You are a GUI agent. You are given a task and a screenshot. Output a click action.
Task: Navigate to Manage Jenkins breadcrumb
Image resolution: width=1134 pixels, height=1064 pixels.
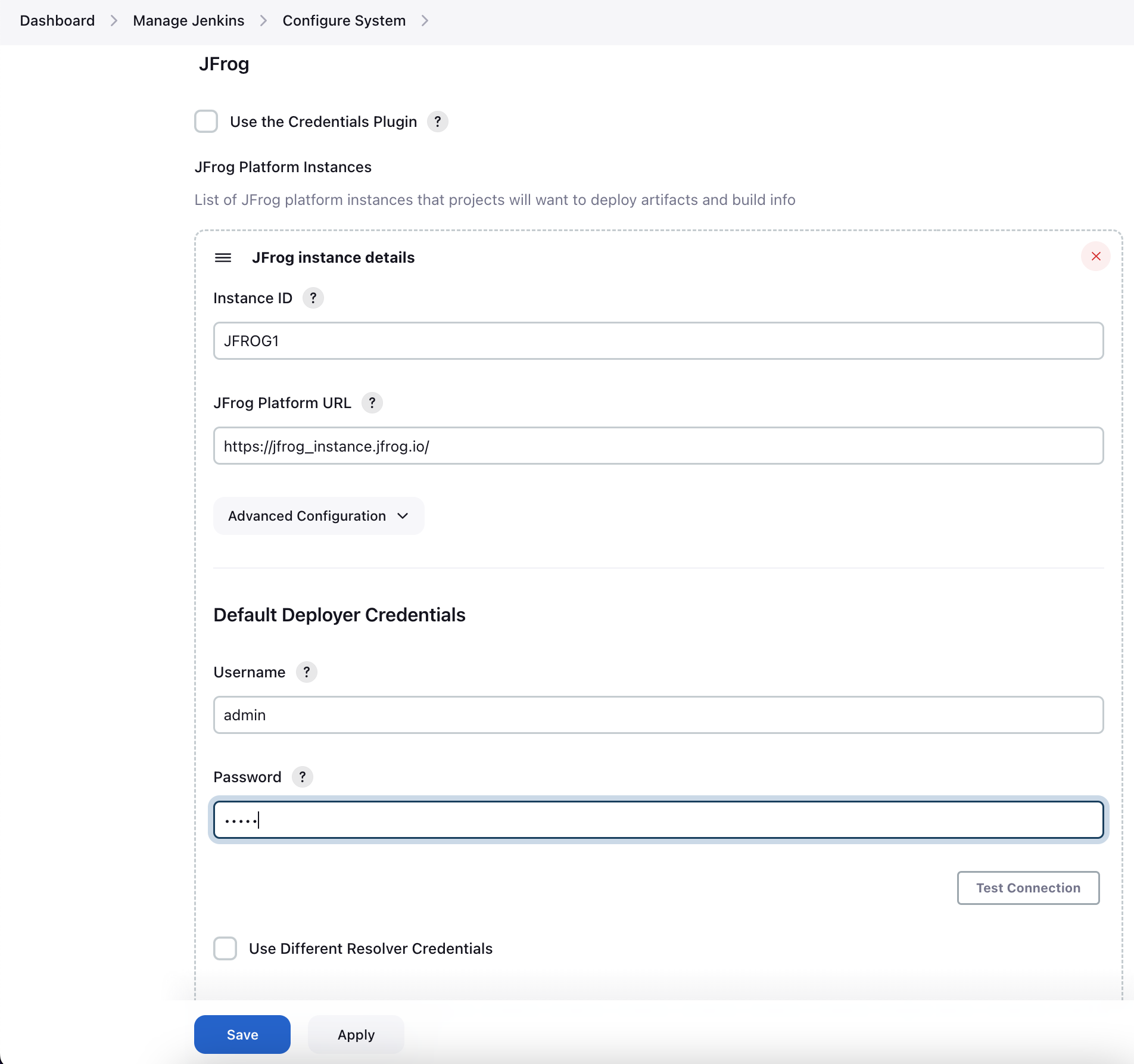coord(189,21)
